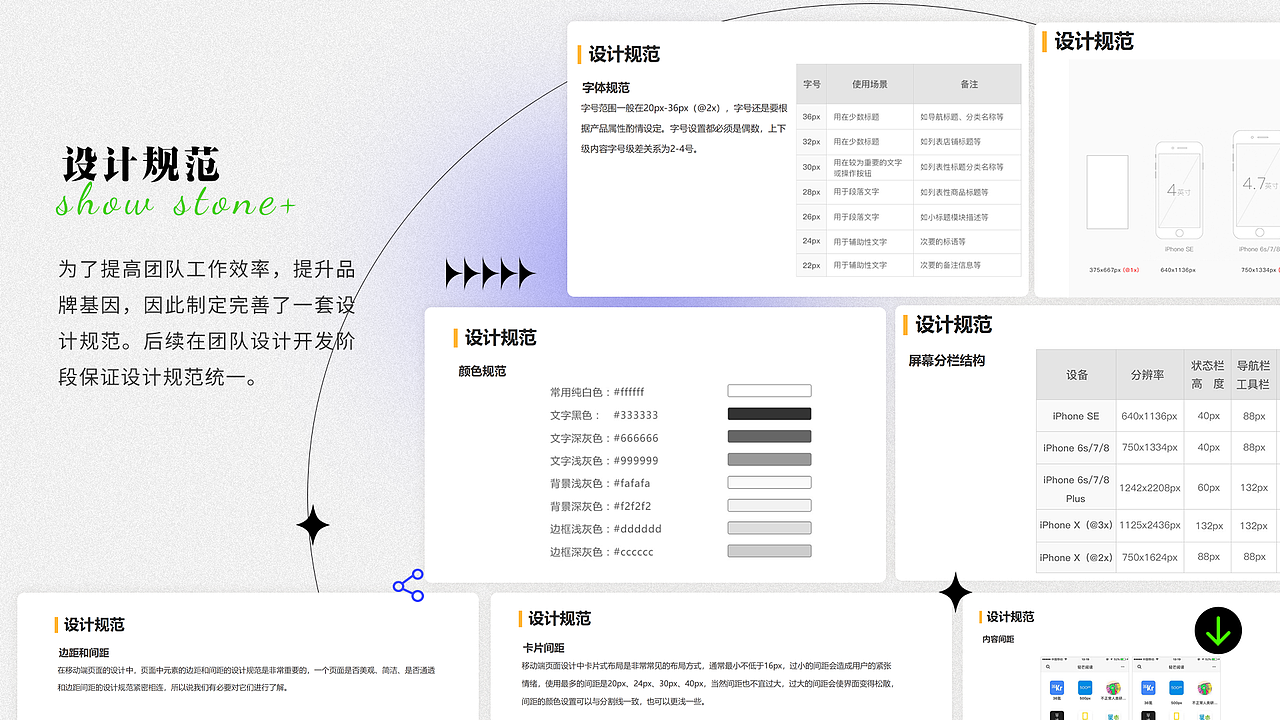Pick the #999999 light gray text swatch

pos(769,460)
